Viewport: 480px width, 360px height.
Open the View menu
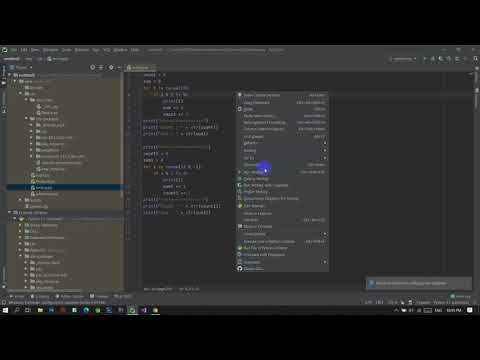click(x=35, y=50)
